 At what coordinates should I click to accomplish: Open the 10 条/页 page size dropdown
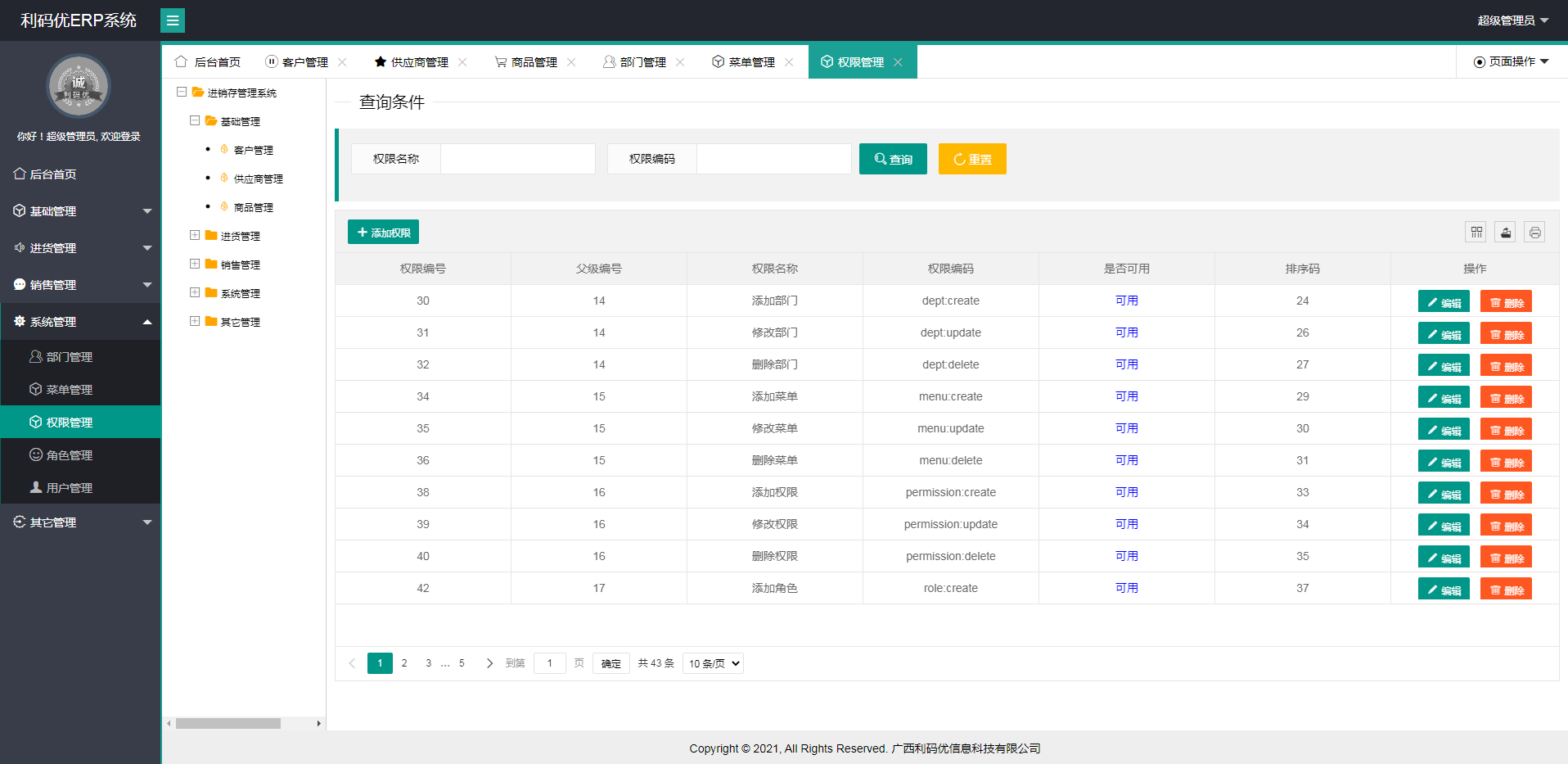click(x=713, y=663)
